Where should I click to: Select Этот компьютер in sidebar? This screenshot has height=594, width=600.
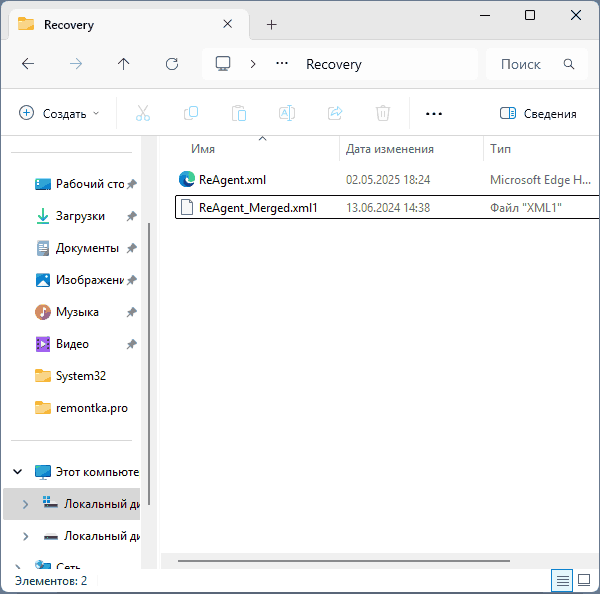click(87, 472)
